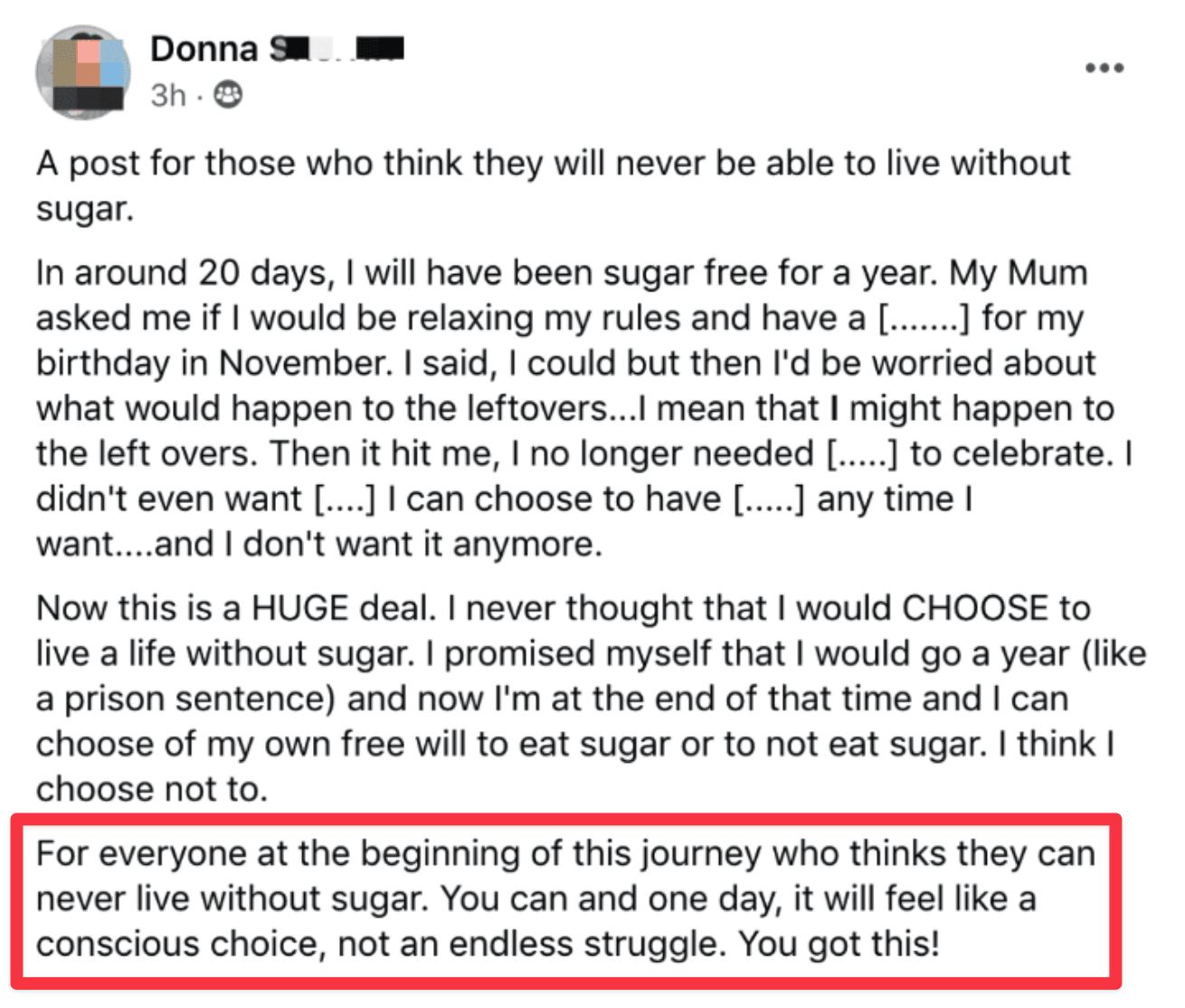Screen dimensions: 1185x1008
Task: Click the group audience icon beside timestamp
Action: click(228, 95)
